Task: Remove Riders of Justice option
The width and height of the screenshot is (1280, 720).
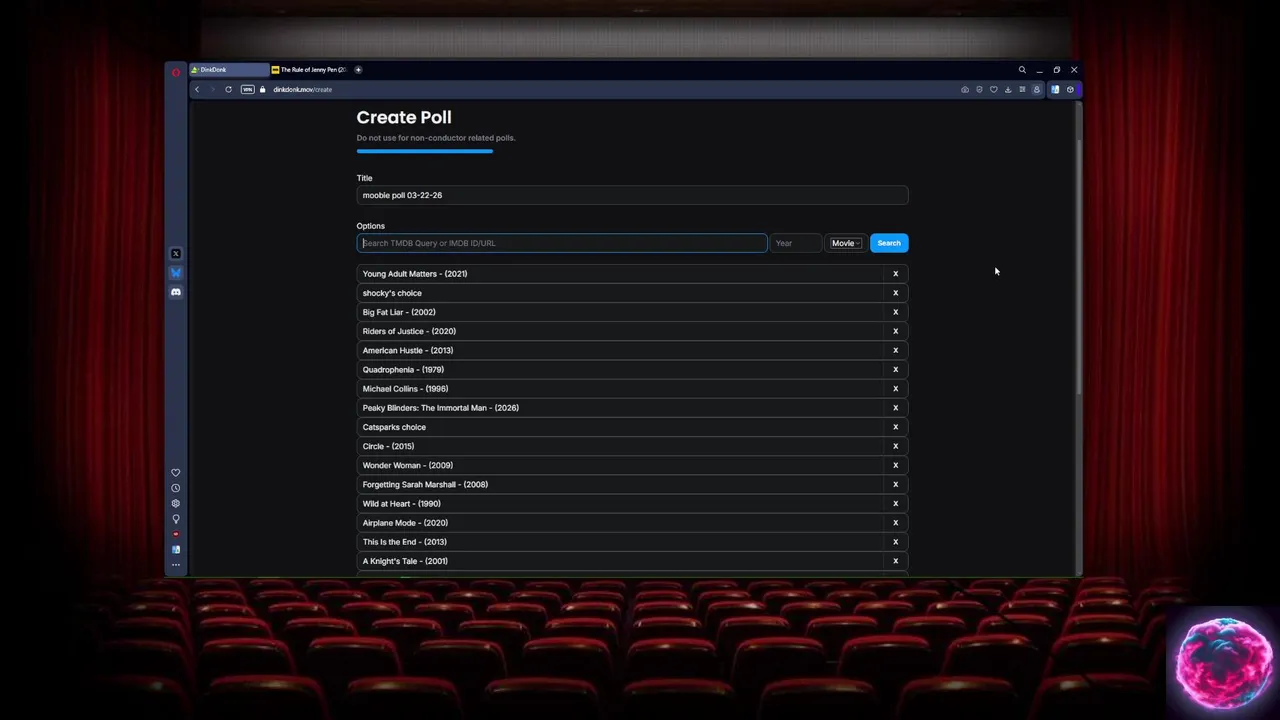Action: click(x=896, y=331)
